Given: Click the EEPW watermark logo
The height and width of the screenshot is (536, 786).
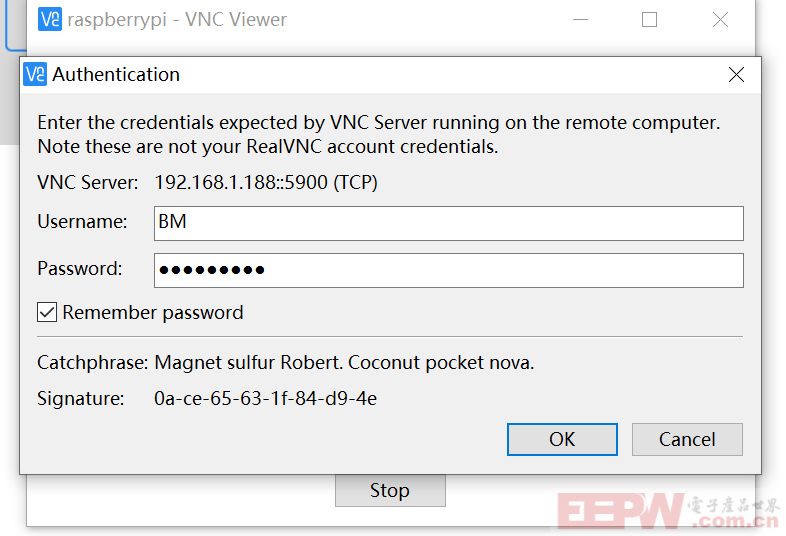Looking at the screenshot, I should click(x=621, y=511).
